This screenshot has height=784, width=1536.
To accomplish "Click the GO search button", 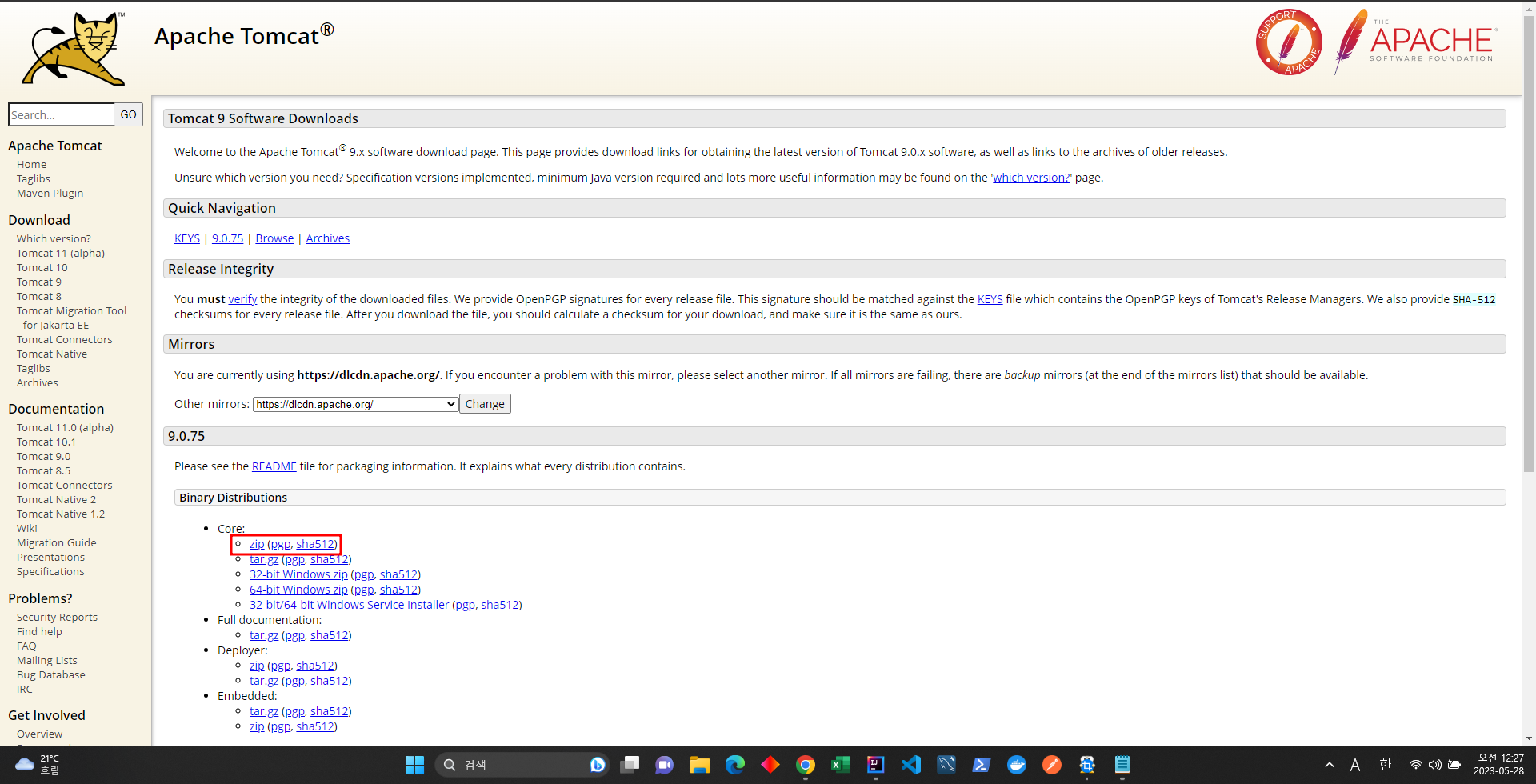I will (128, 114).
